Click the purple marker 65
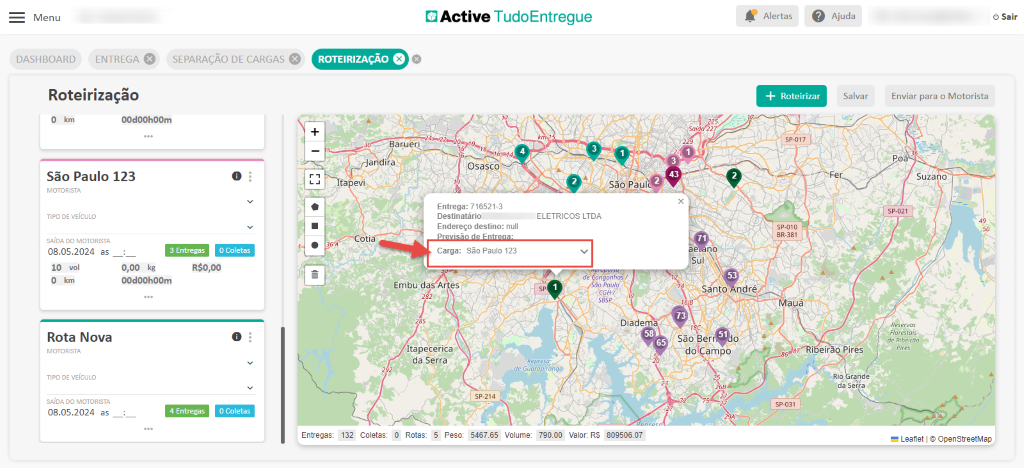Viewport: 1024px width, 468px height. pos(660,344)
